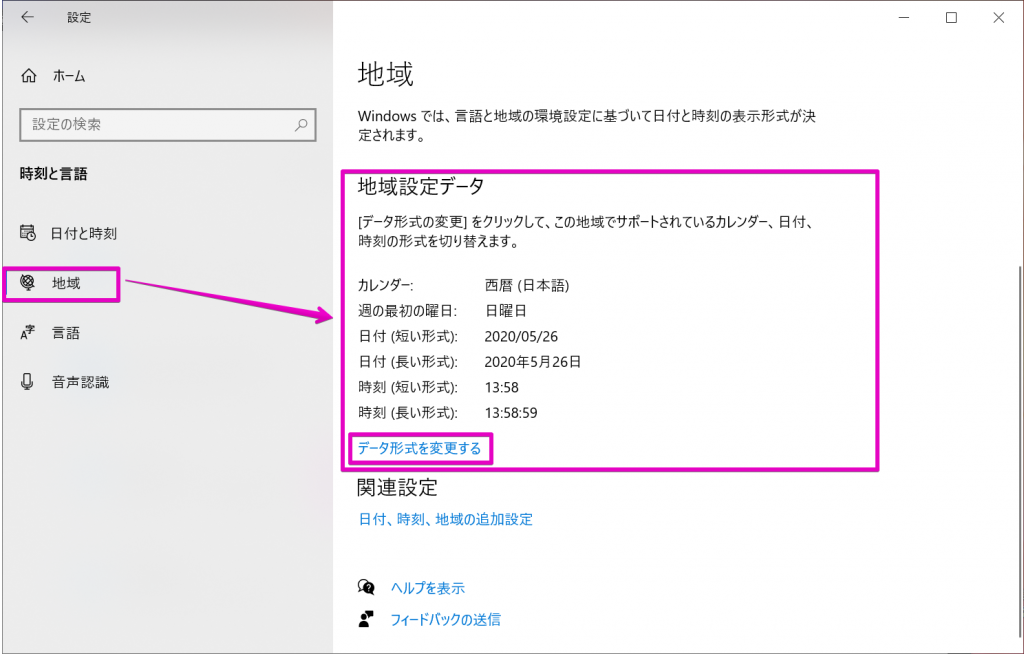1024x654 pixels.
Task: Open 日付、時刻、地域の追加設定 link
Action: [446, 519]
